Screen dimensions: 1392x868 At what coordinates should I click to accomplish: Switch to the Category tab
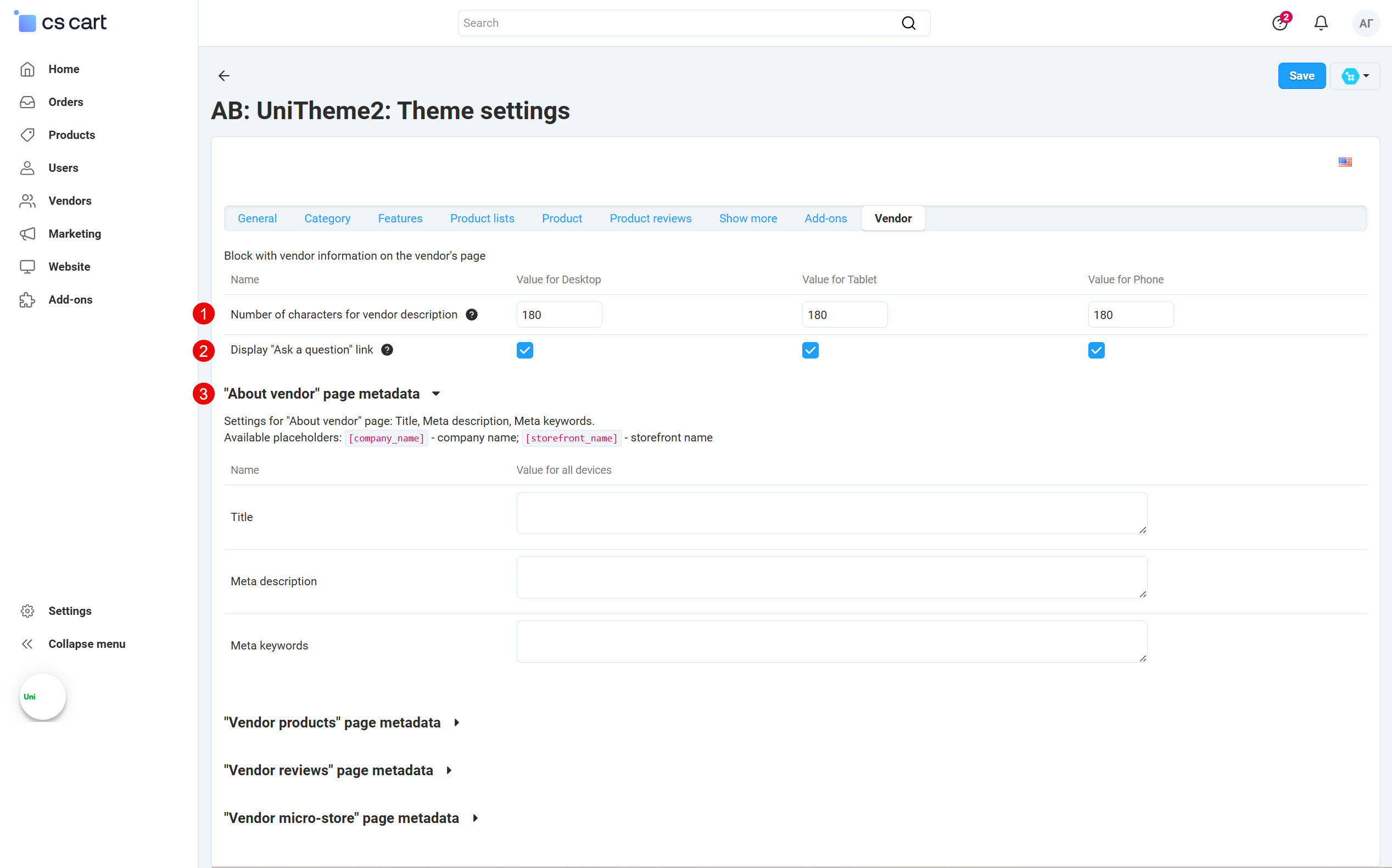tap(327, 218)
